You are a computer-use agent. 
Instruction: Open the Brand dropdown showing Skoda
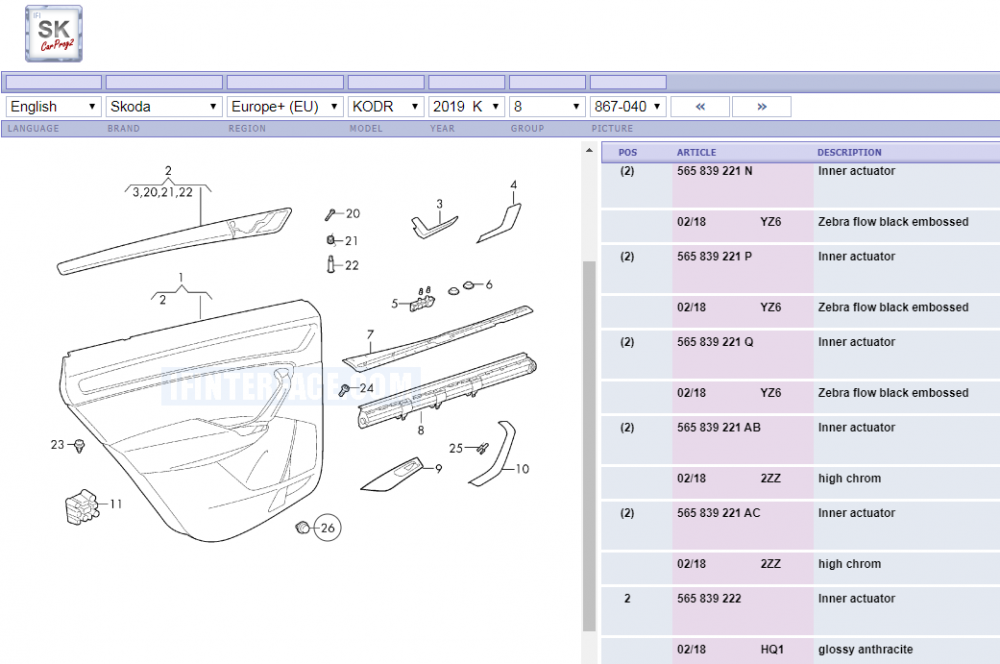(x=164, y=107)
